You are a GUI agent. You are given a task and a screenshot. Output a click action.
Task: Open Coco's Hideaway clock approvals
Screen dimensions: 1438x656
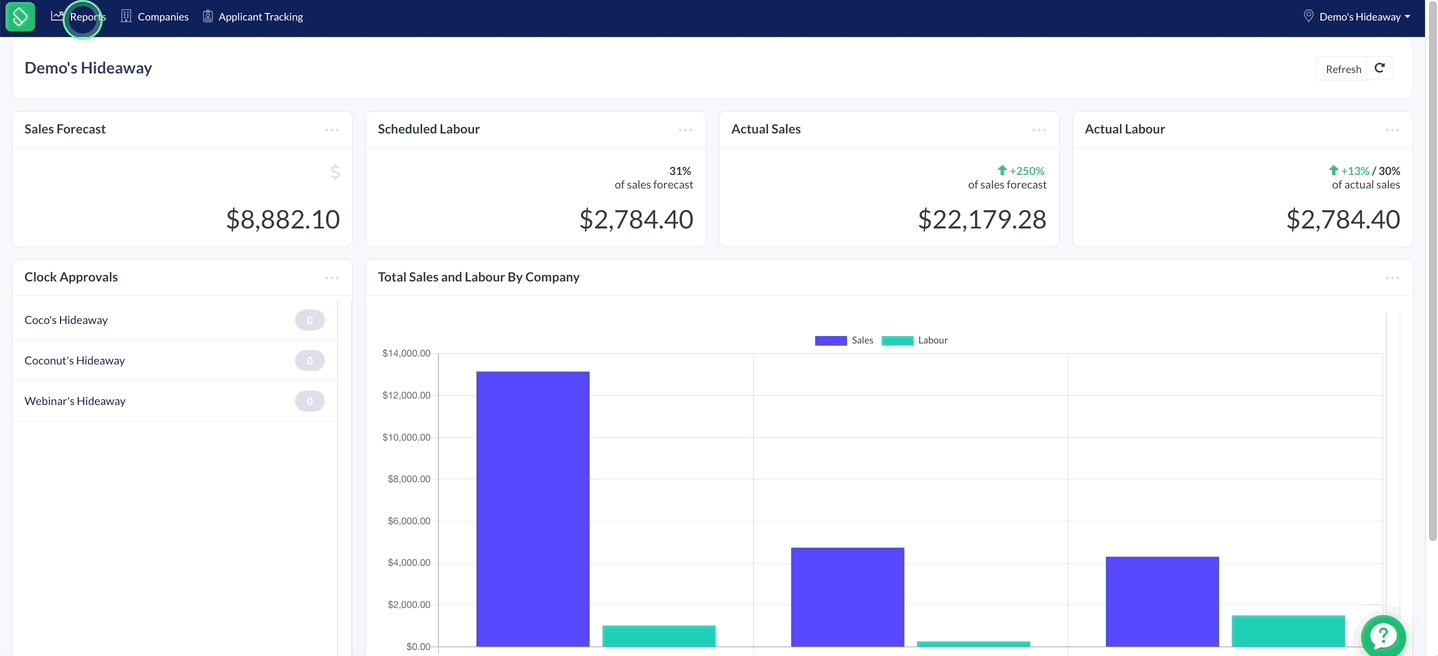174,320
